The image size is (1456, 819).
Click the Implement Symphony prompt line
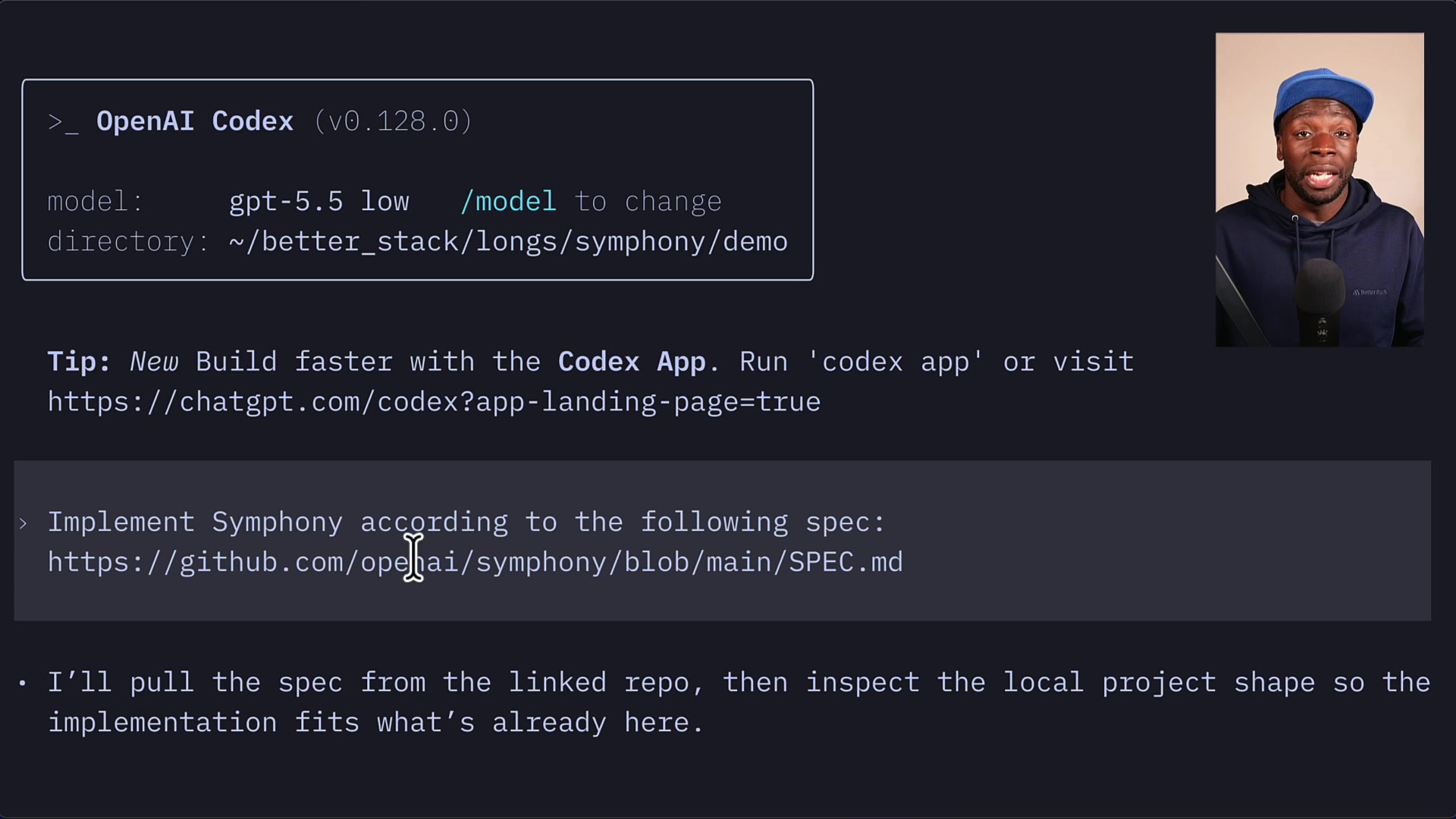click(466, 522)
